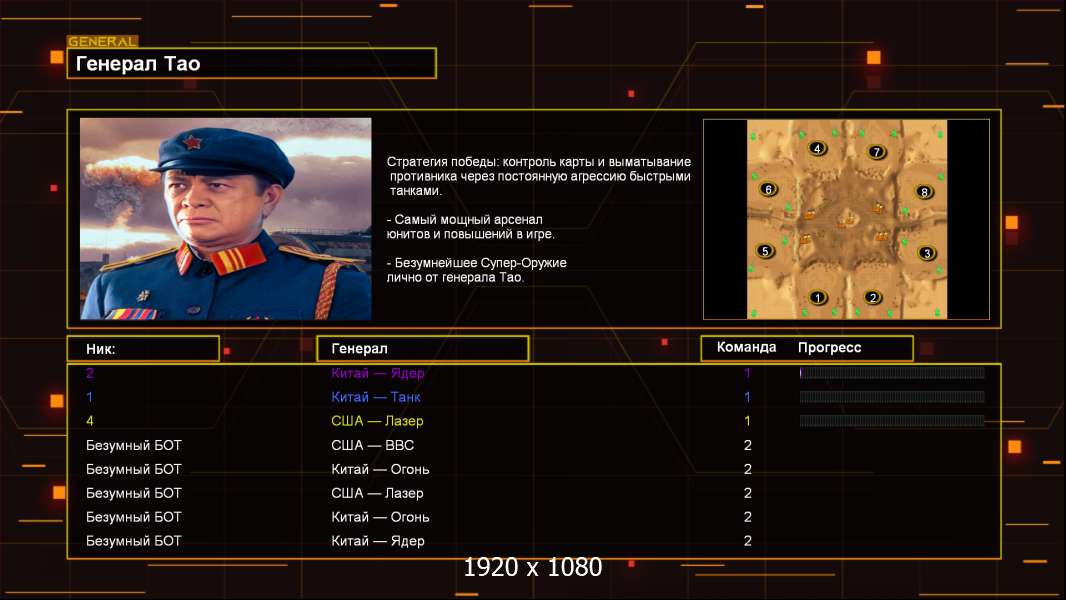Select start position 4 on the minimap
This screenshot has height=600, width=1066.
point(817,148)
